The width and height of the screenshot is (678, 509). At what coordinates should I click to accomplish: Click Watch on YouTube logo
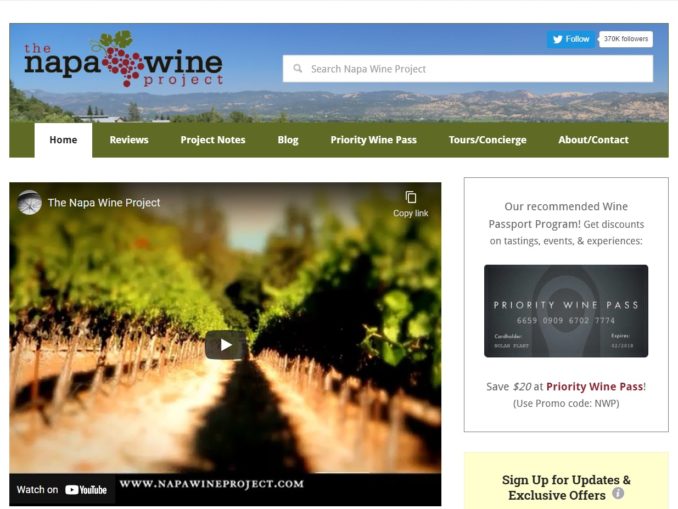[x=62, y=490]
